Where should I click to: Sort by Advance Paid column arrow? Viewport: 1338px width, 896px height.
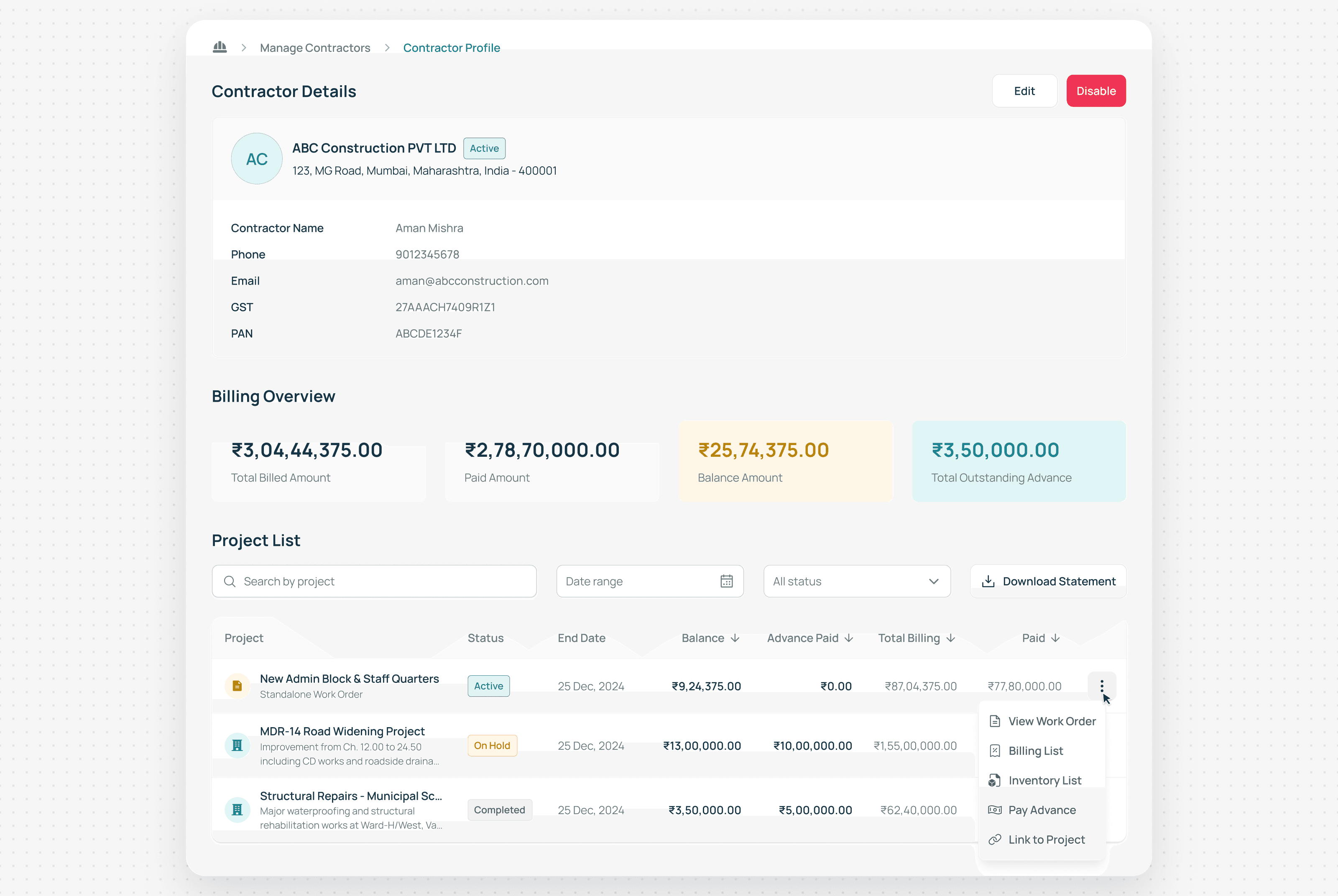tap(849, 638)
